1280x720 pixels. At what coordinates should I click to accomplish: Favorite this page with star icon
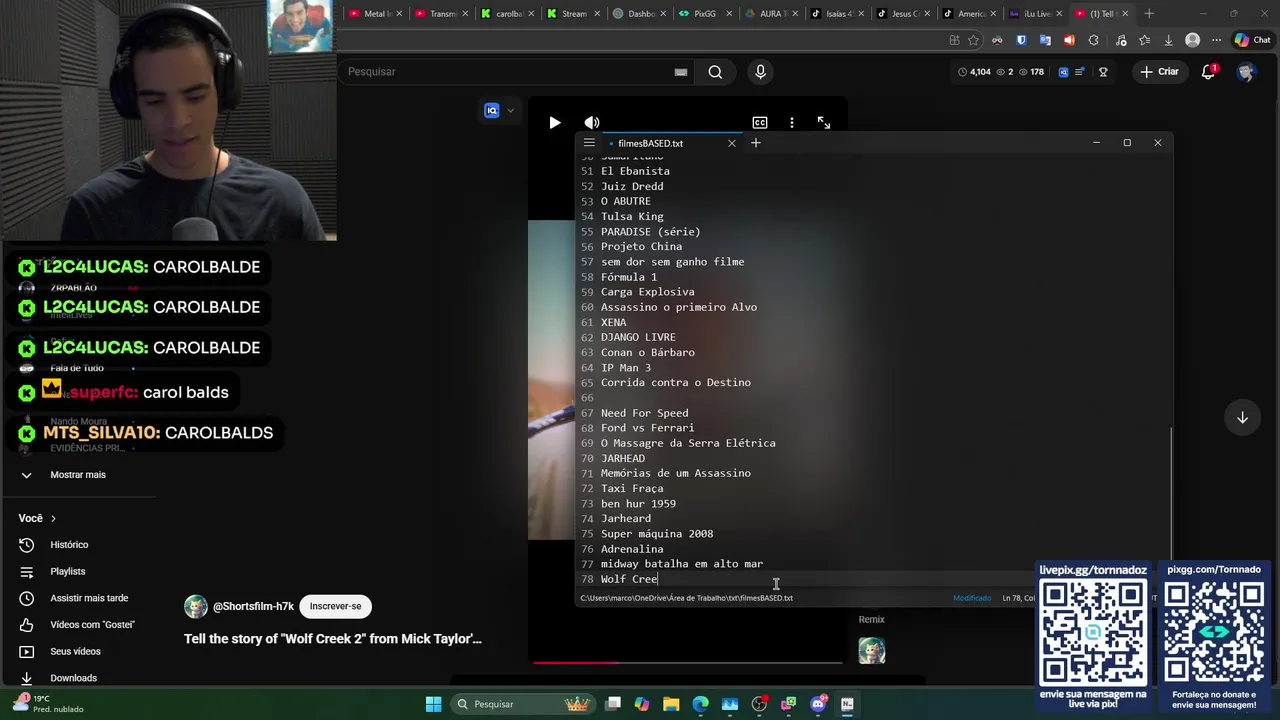(x=973, y=40)
